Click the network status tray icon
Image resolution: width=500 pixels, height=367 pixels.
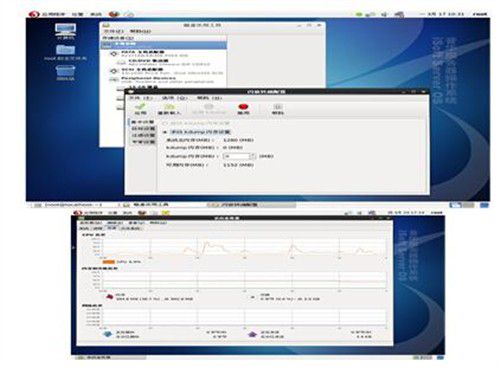tap(369, 14)
